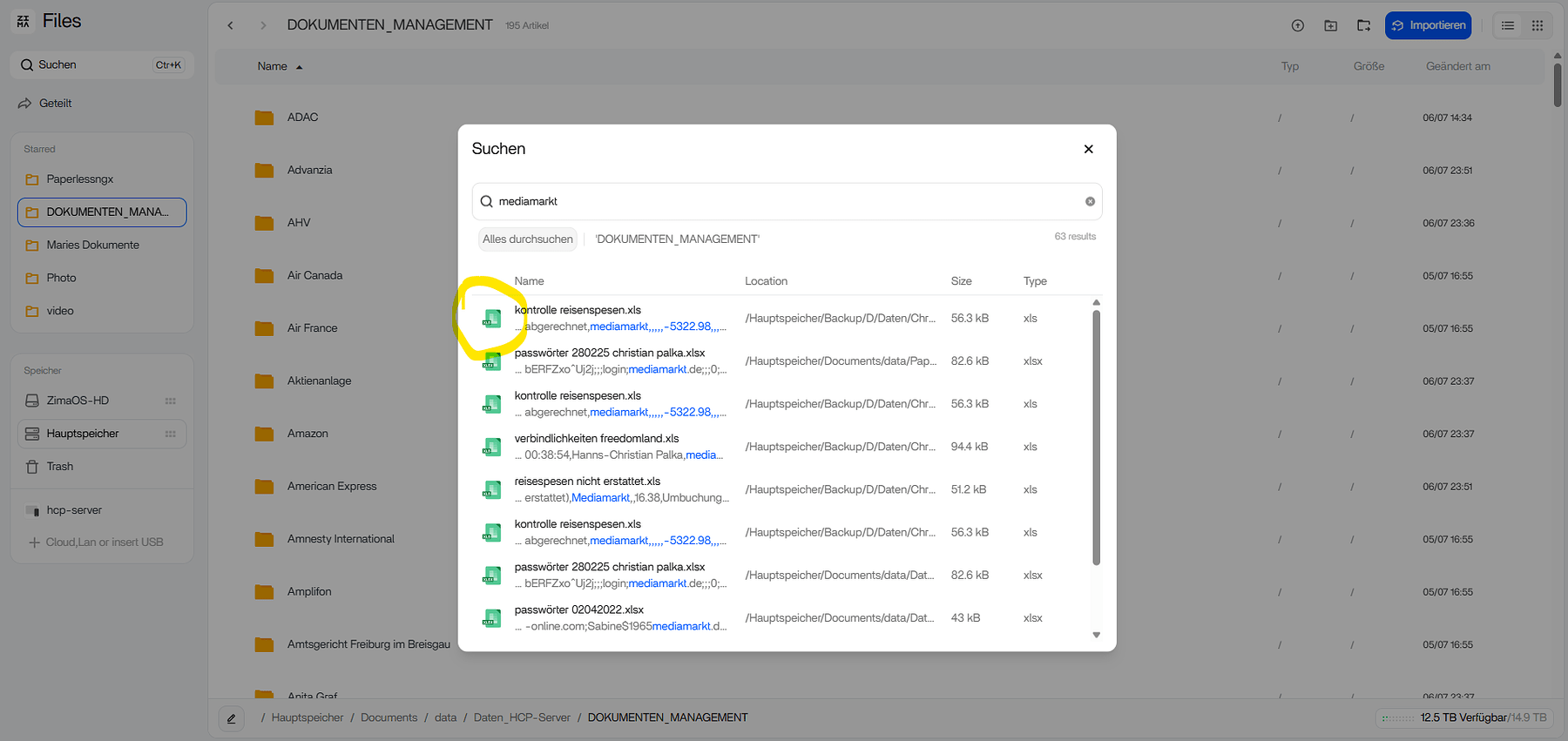Go to Hauptspeicher in breadcrumb path
The height and width of the screenshot is (741, 1568).
(308, 718)
